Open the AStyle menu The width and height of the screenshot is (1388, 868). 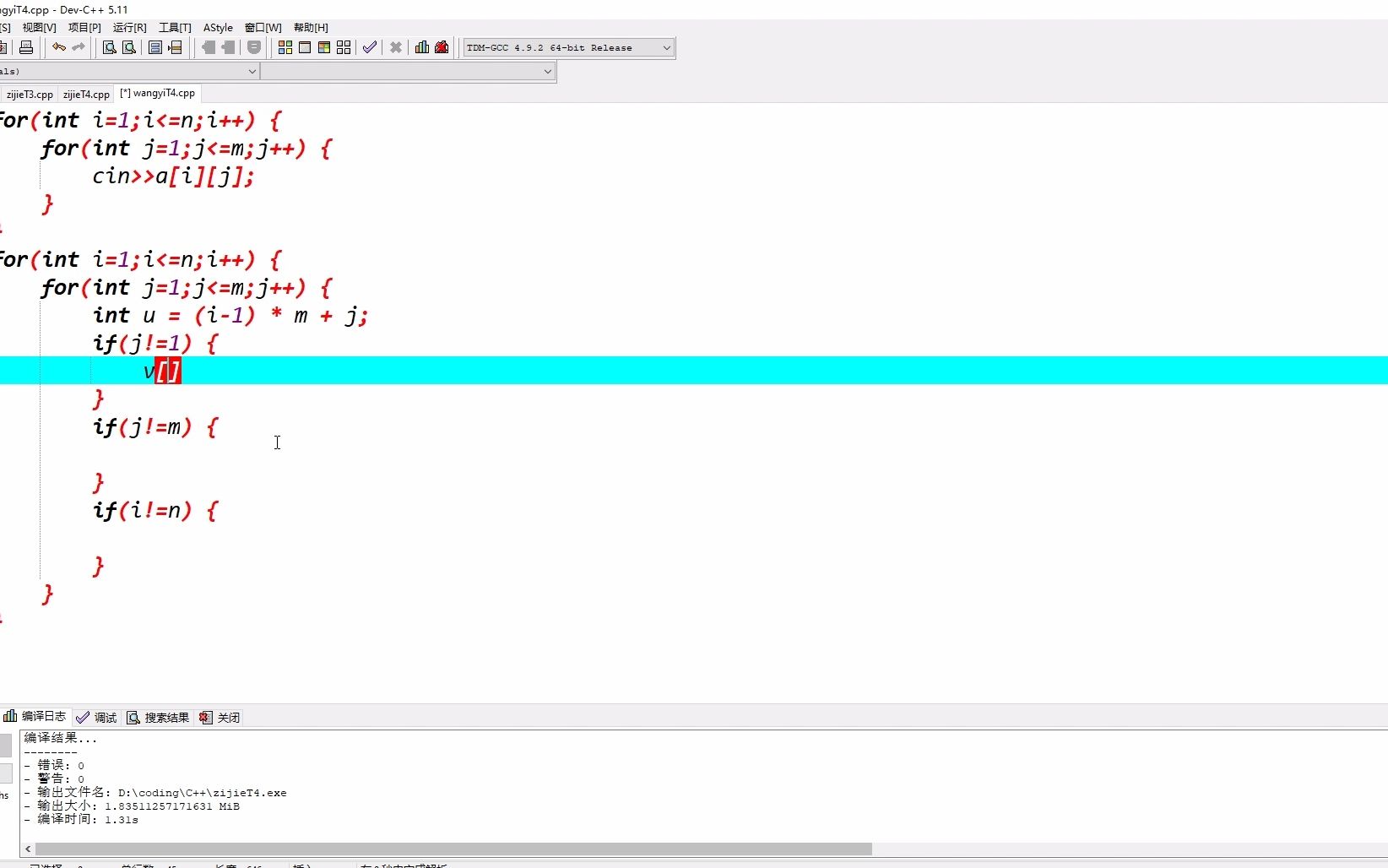[x=218, y=28]
